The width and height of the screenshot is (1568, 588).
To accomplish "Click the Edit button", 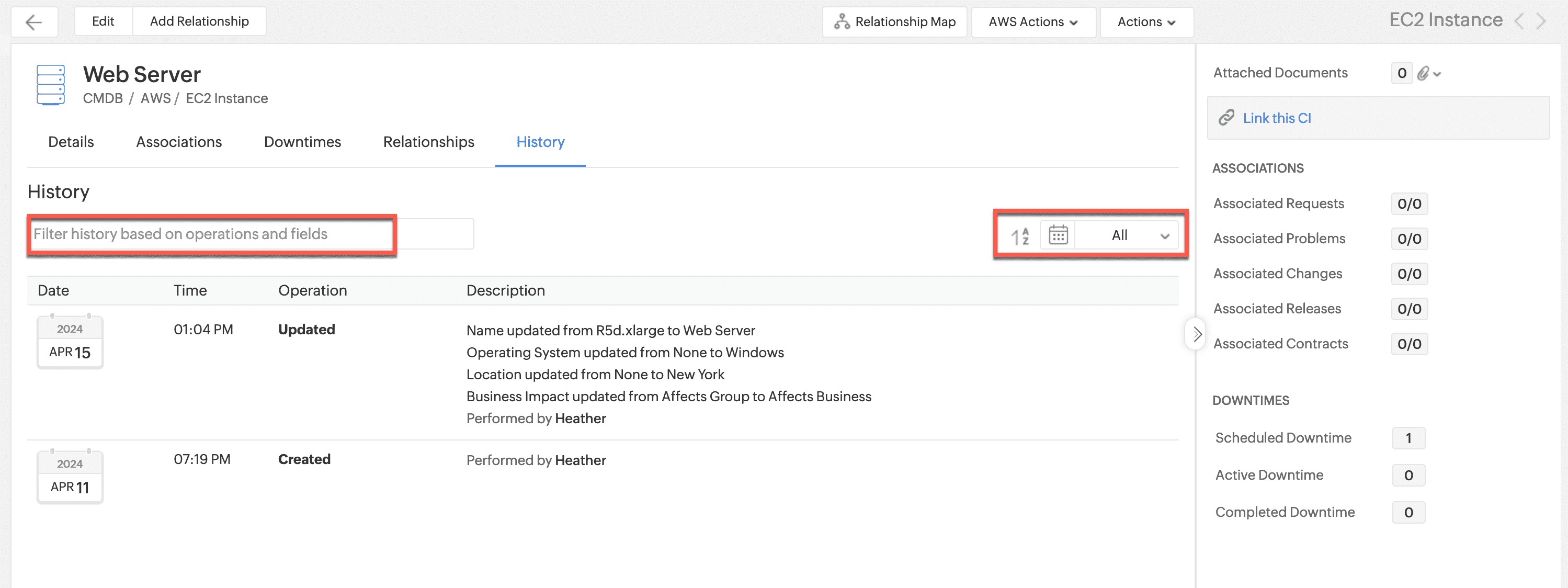I will [103, 22].
